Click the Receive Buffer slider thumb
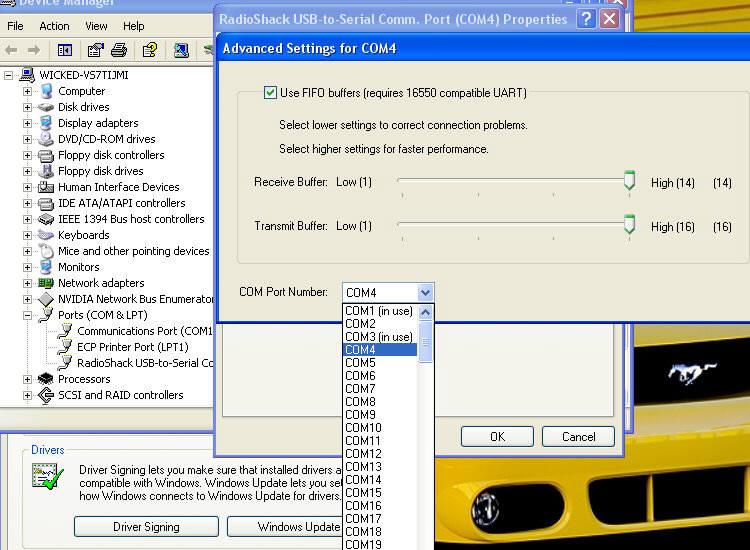Image resolution: width=750 pixels, height=550 pixels. click(x=629, y=180)
